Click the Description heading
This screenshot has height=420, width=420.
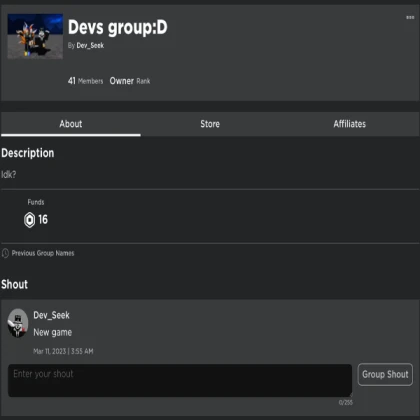[28, 153]
